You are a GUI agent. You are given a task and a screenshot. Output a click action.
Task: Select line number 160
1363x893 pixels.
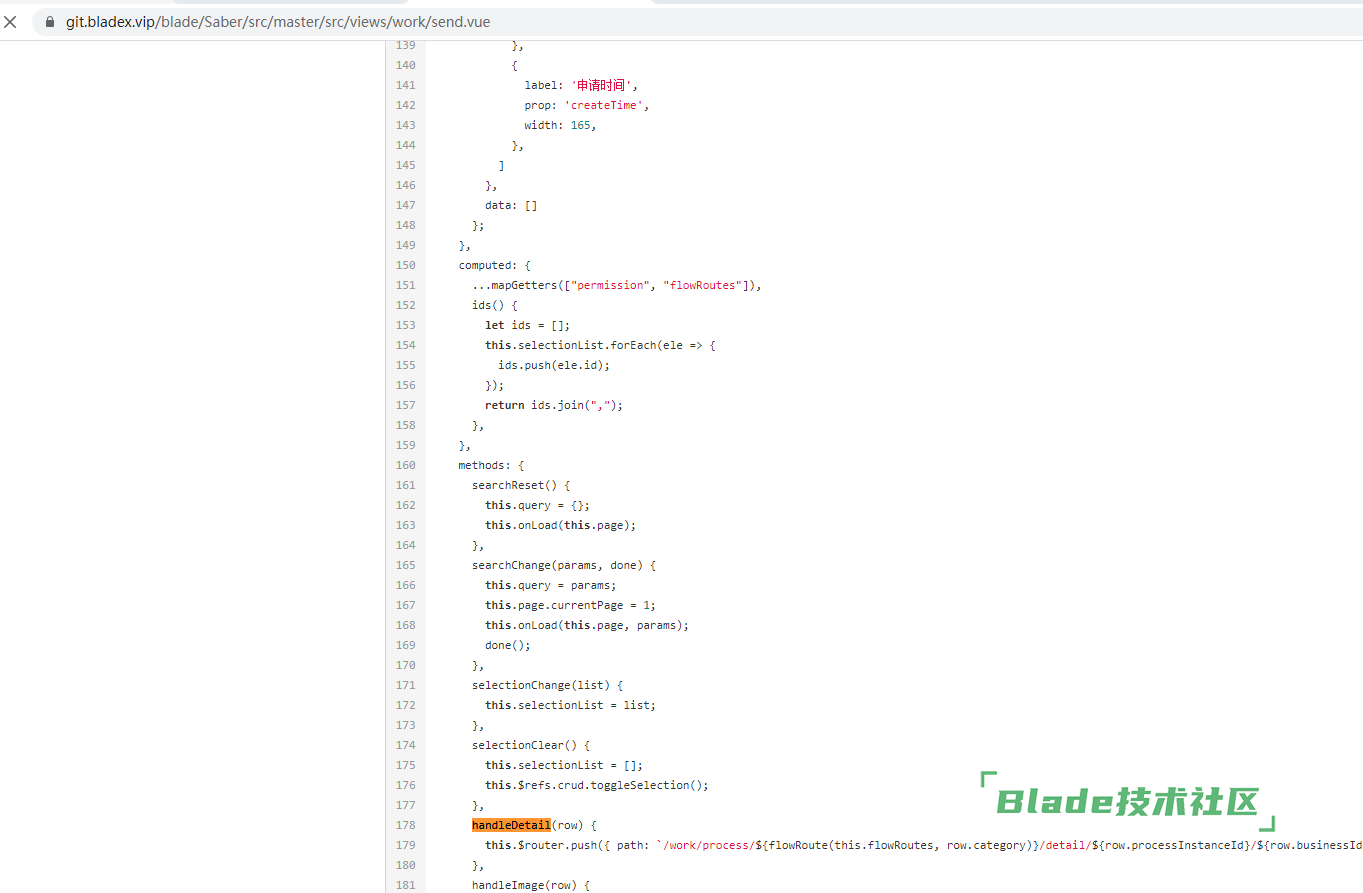[x=405, y=465]
